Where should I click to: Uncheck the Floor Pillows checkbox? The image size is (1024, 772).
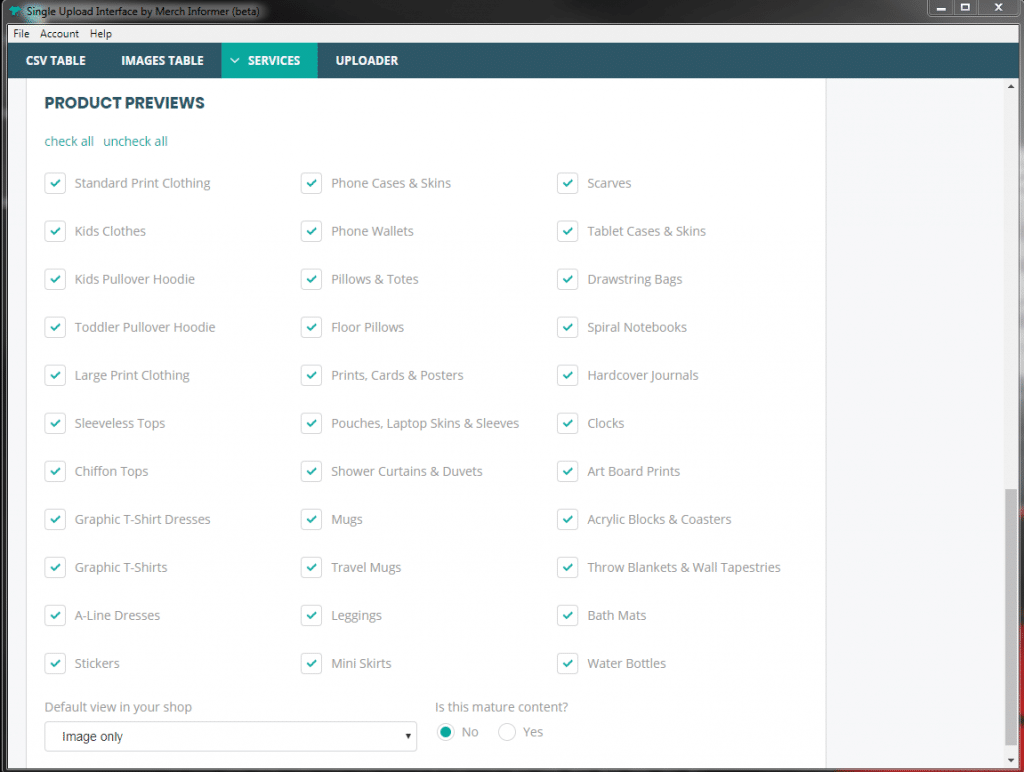coord(312,327)
